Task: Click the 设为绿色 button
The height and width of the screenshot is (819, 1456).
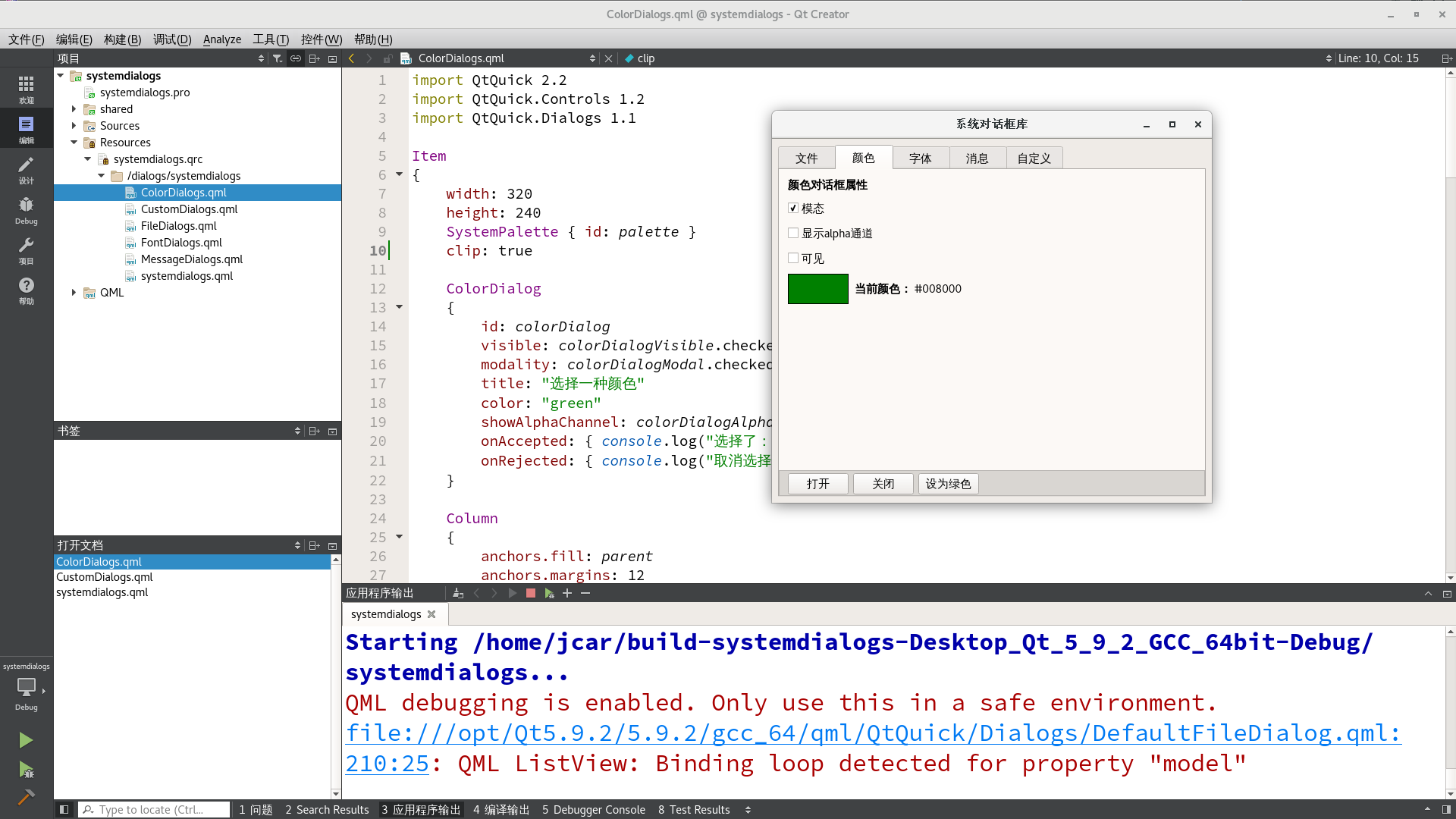Action: (948, 484)
